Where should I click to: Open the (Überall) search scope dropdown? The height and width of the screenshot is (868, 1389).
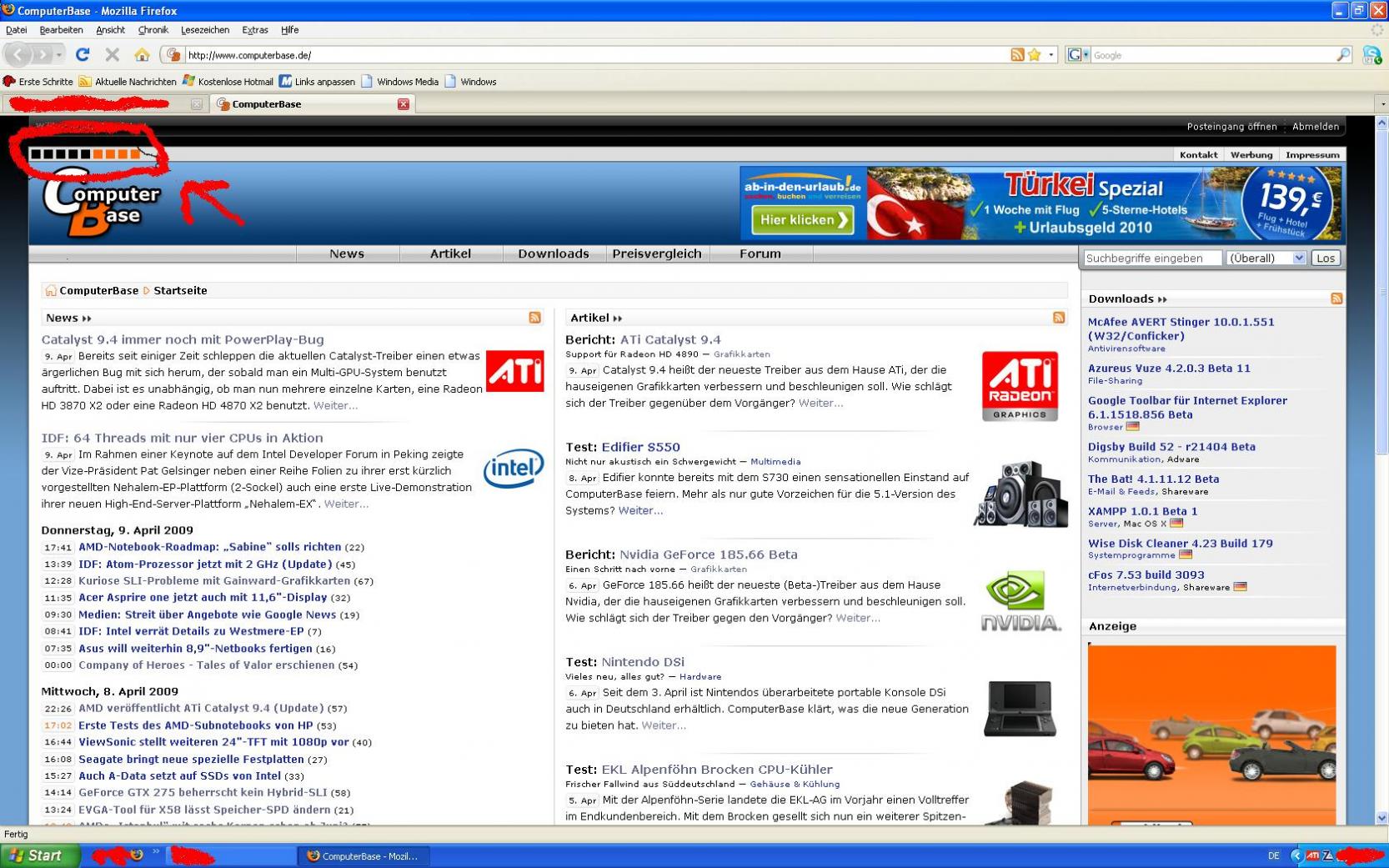(1266, 258)
